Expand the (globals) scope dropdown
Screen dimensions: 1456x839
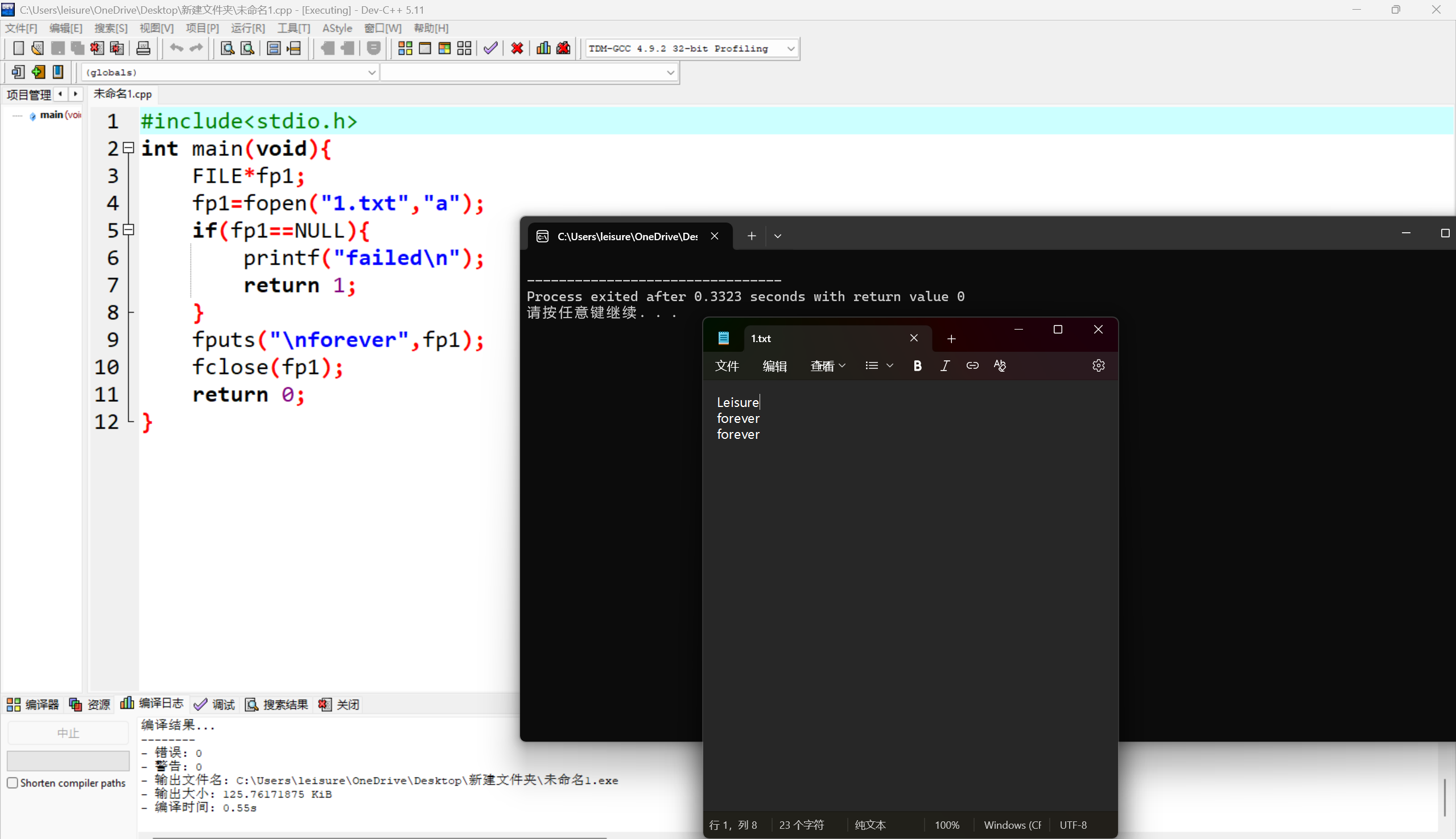[x=372, y=73]
